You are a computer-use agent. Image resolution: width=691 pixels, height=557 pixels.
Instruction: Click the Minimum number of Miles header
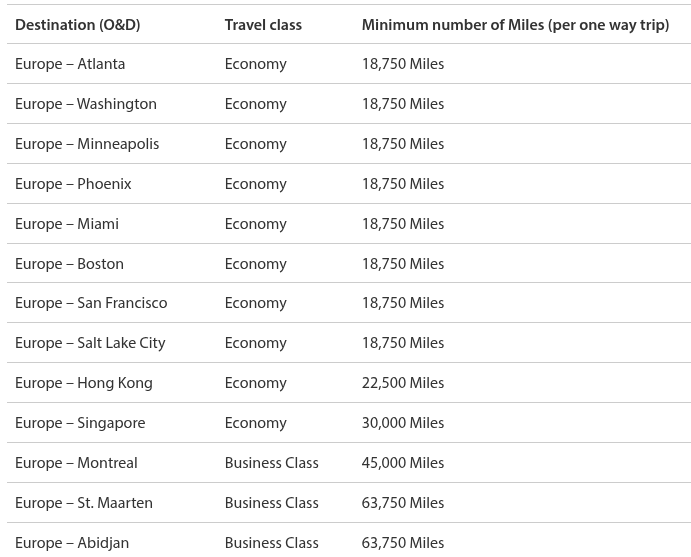coord(515,24)
